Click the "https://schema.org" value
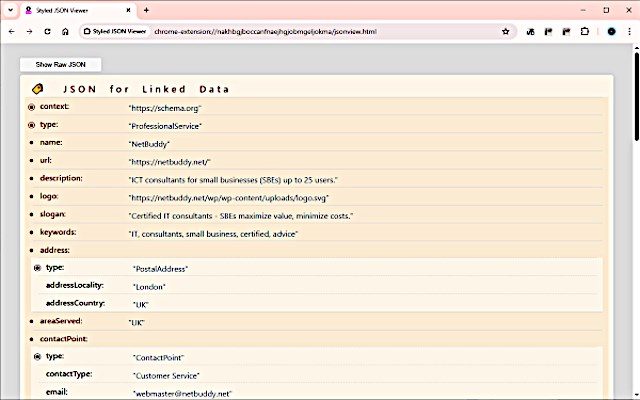640x400 pixels. 165,108
